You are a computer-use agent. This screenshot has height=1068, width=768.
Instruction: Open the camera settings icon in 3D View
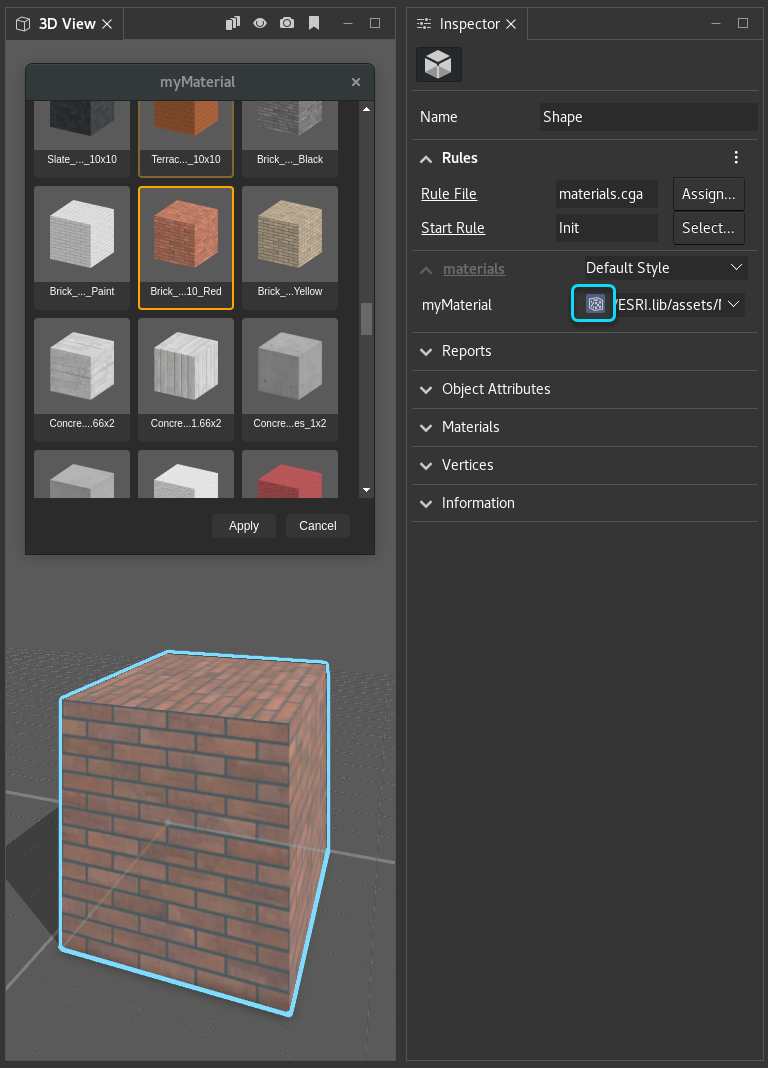click(x=287, y=23)
